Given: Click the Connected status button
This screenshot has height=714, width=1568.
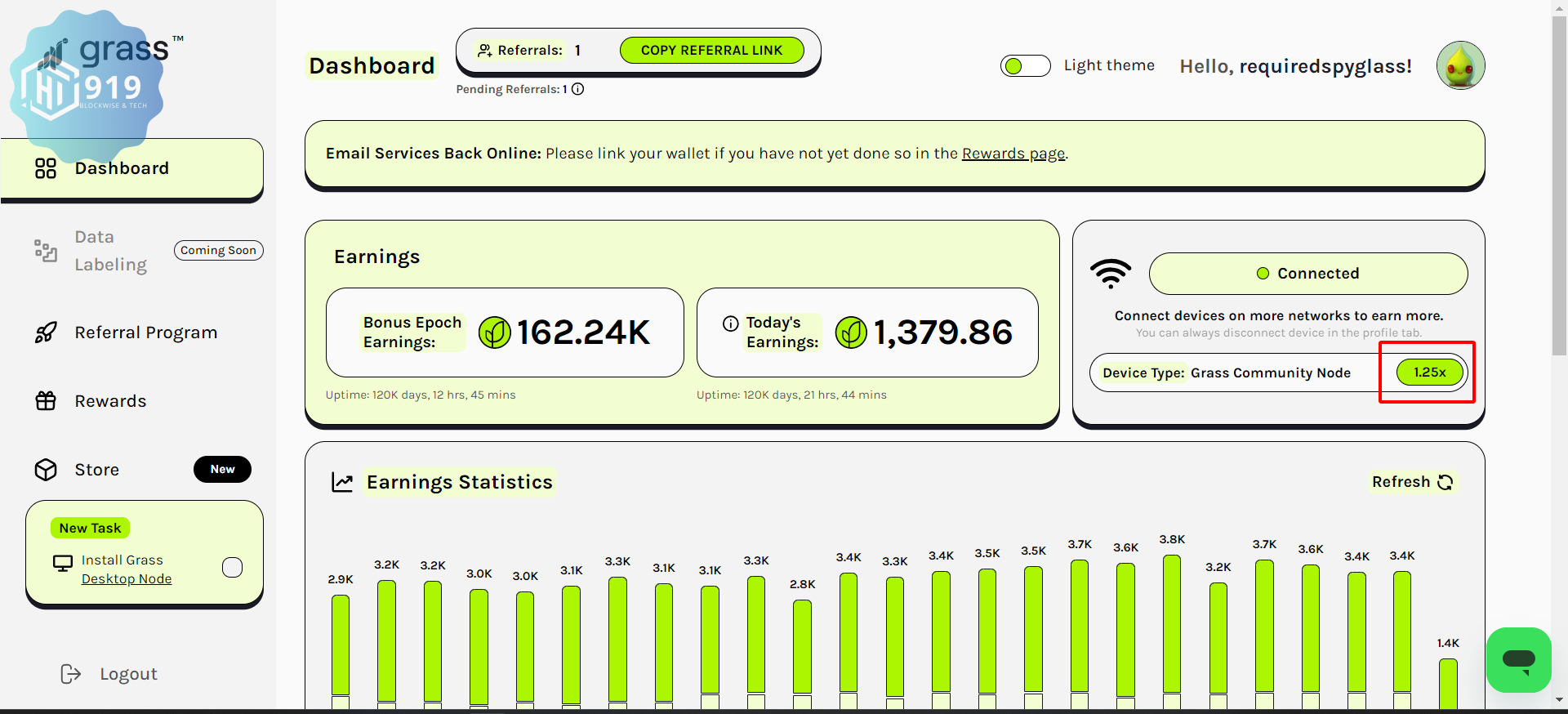Looking at the screenshot, I should [1308, 274].
